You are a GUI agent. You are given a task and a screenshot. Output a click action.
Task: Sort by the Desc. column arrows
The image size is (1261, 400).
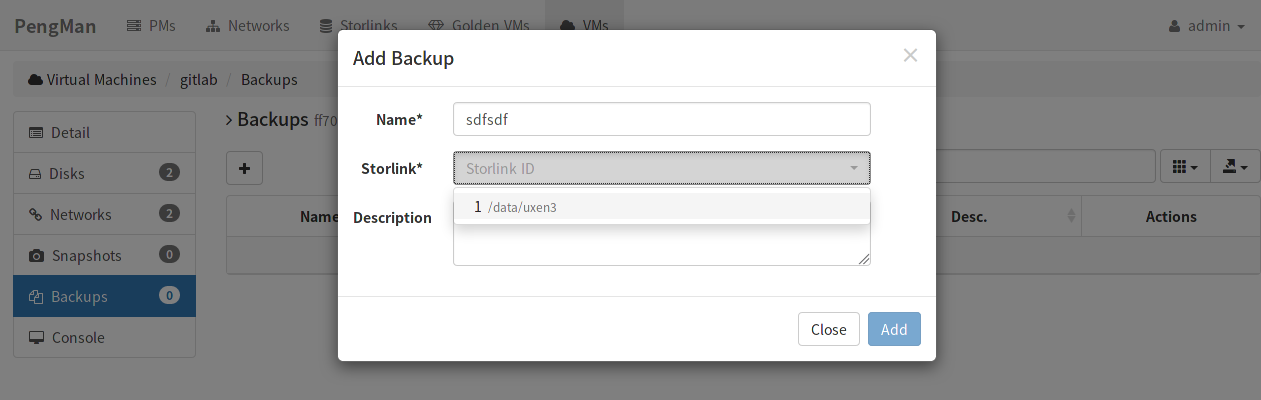click(x=1072, y=216)
